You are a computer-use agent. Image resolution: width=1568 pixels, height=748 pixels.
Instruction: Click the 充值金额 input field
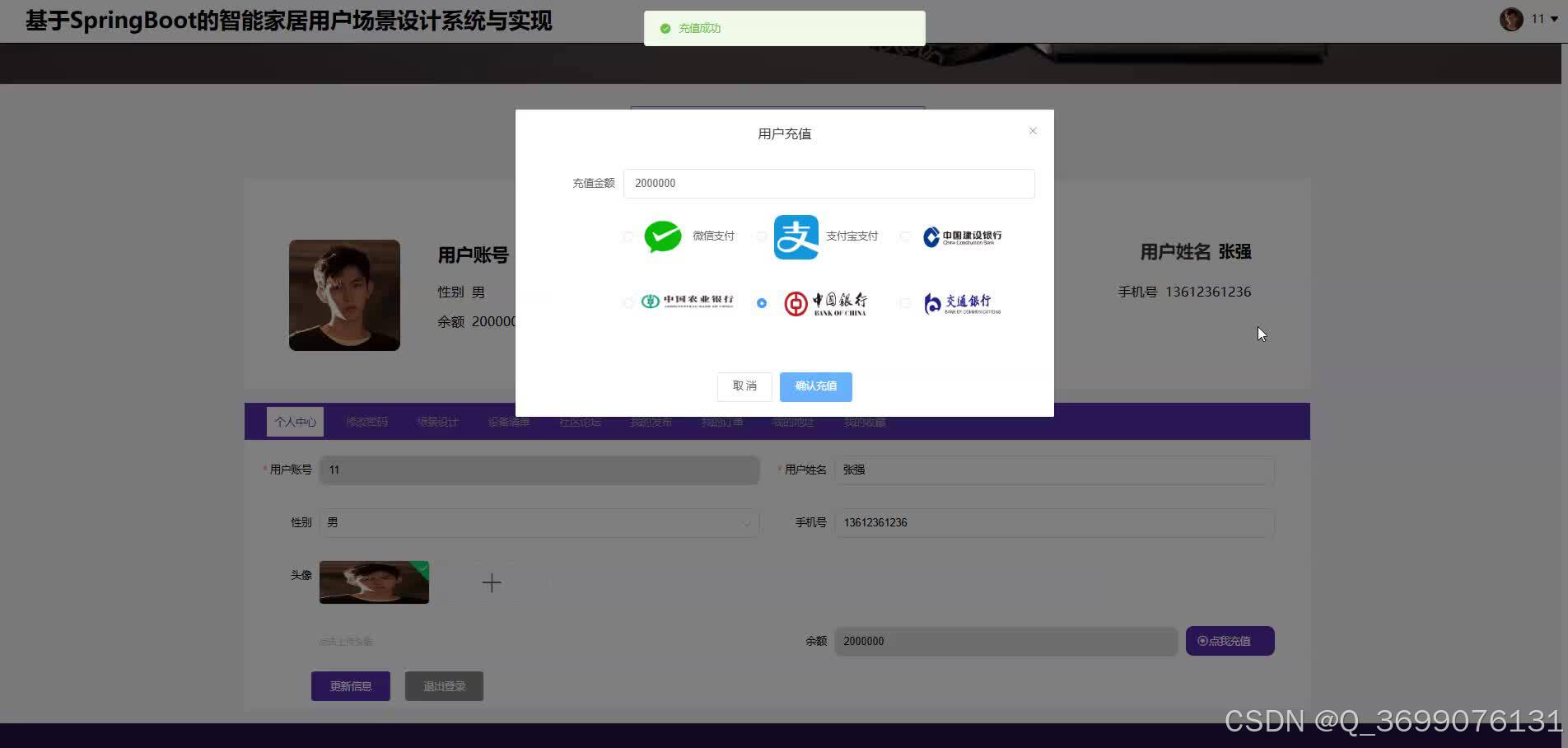(x=829, y=184)
